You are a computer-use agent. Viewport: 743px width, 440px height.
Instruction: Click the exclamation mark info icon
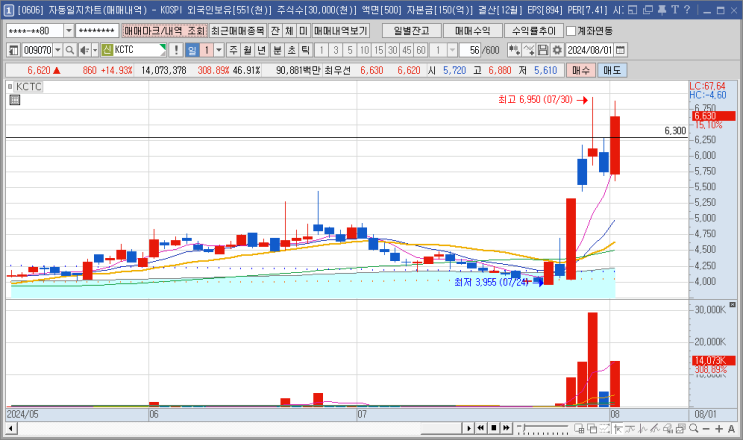point(176,50)
